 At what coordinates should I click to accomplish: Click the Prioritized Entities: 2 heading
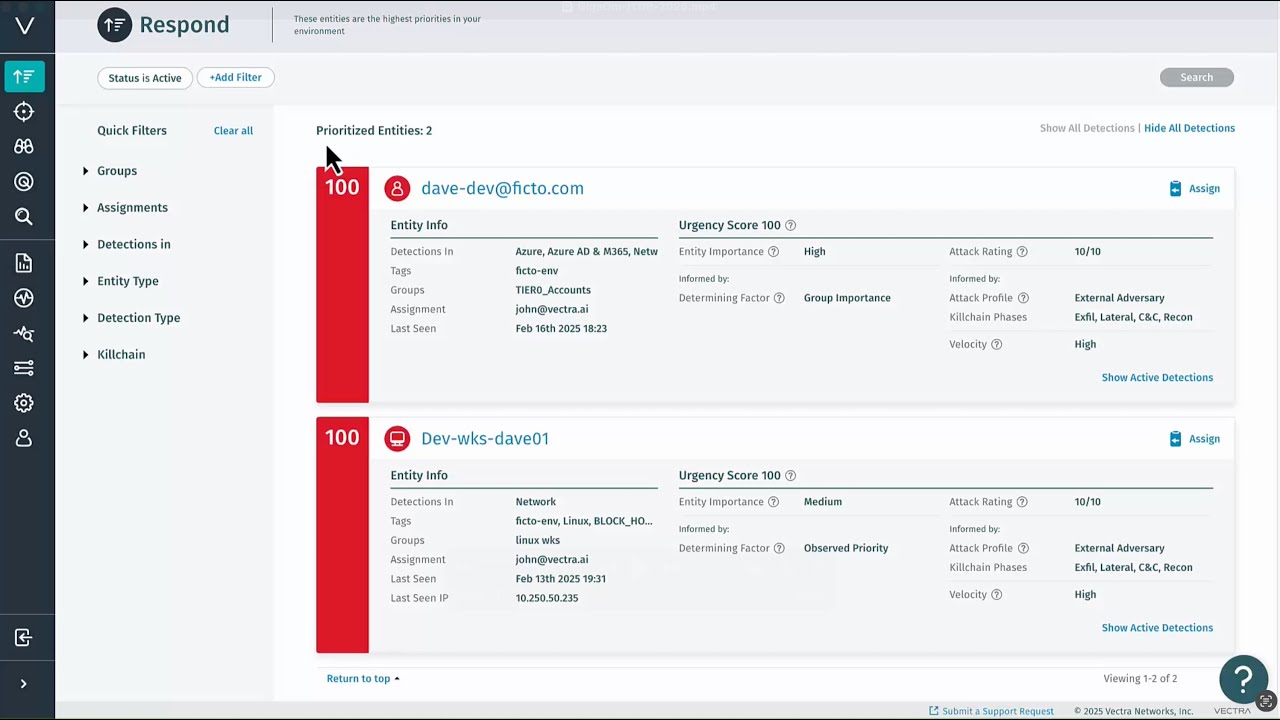pyautogui.click(x=374, y=131)
